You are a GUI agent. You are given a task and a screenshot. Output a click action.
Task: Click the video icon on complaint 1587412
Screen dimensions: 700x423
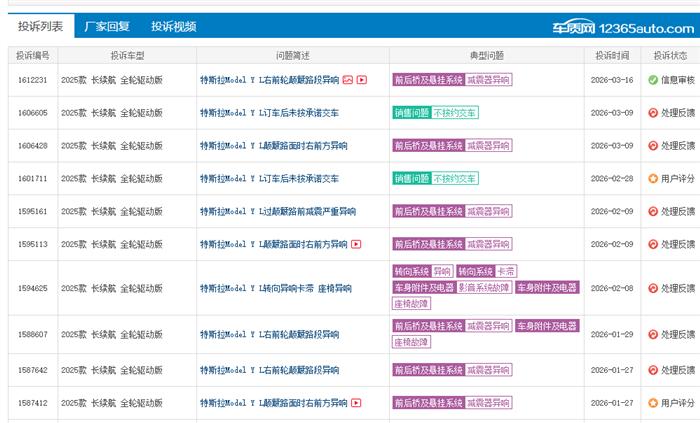(x=356, y=403)
